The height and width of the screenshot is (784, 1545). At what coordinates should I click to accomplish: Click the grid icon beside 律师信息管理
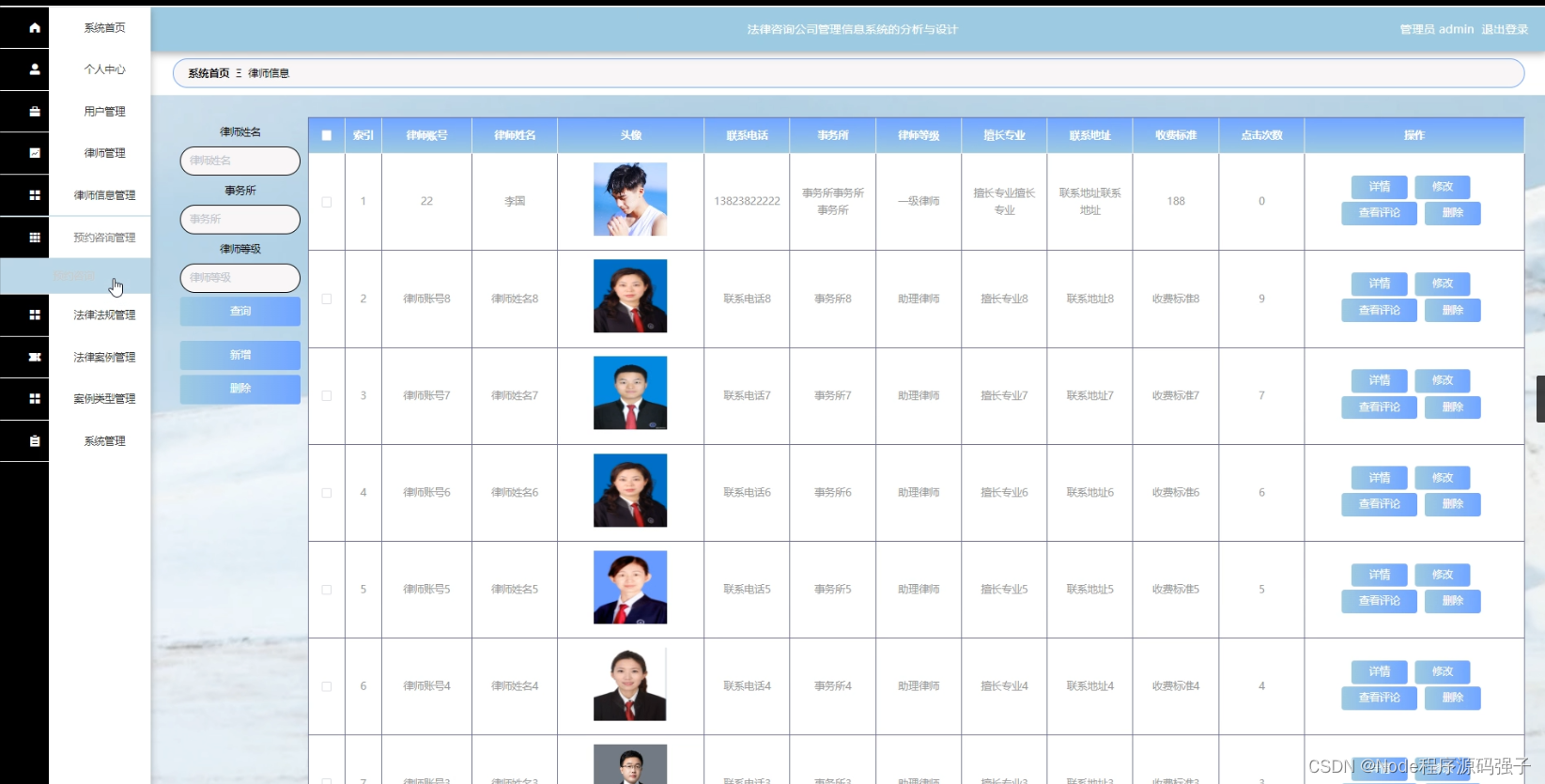[35, 195]
